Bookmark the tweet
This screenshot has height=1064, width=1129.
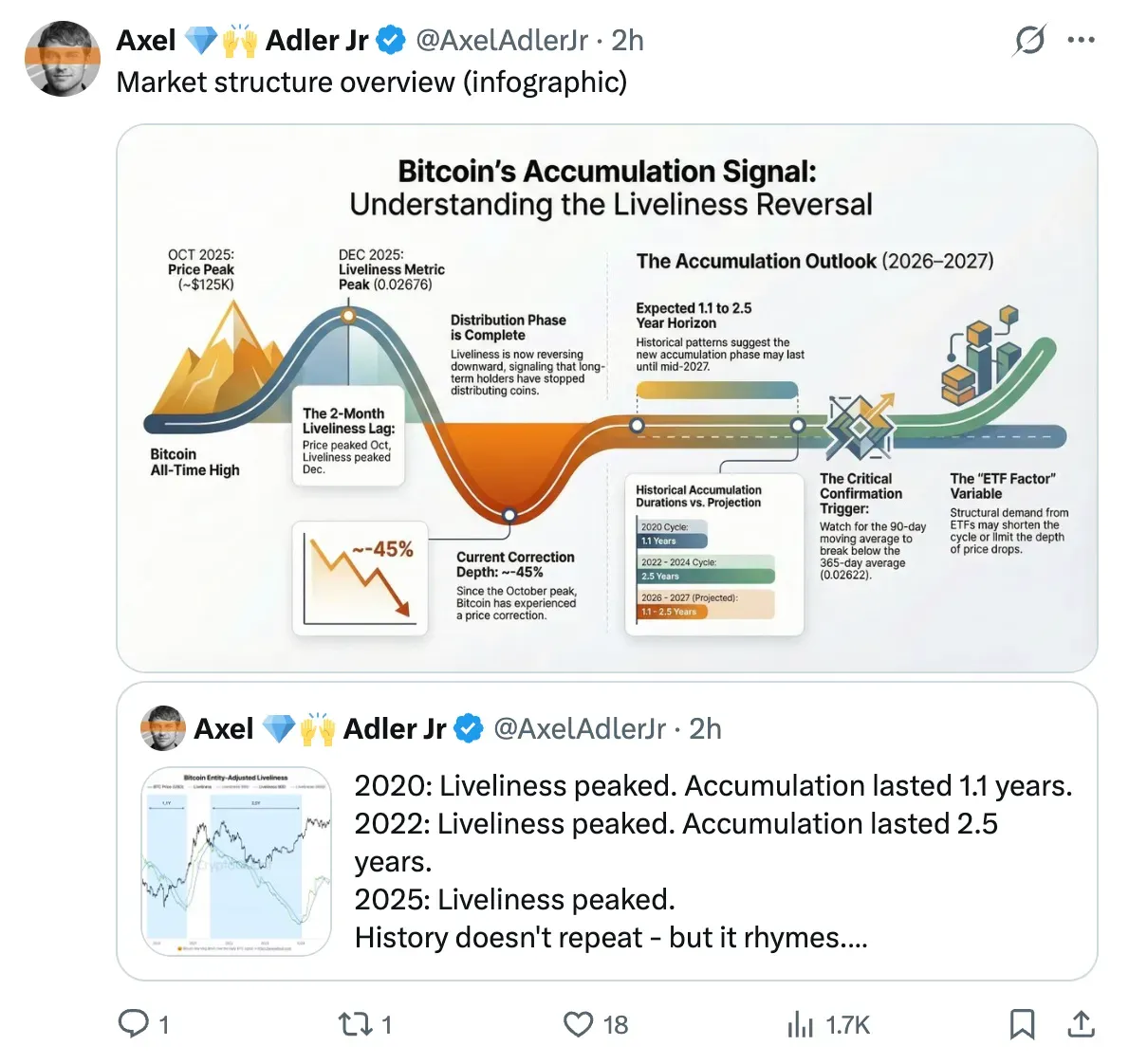(x=1023, y=1025)
